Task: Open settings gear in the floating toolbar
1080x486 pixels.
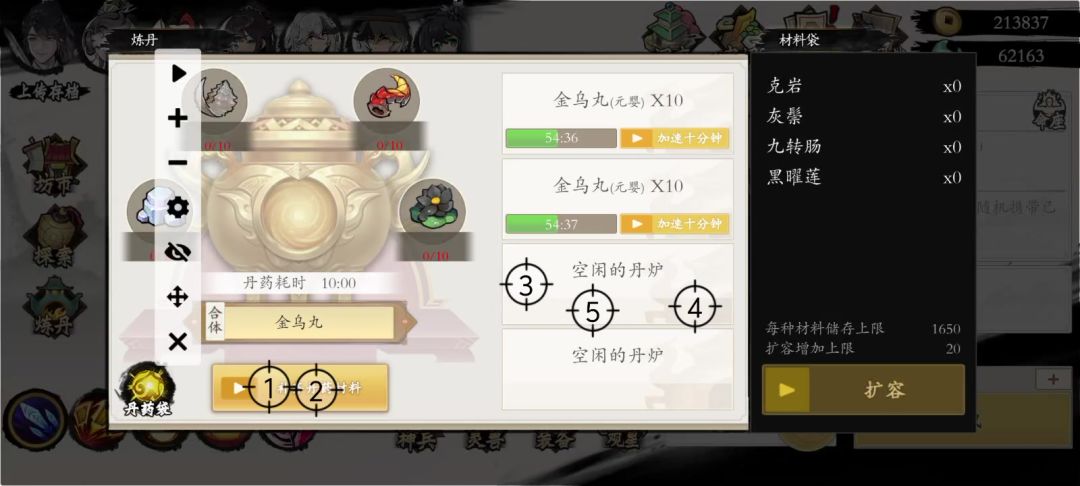Action: click(x=178, y=207)
